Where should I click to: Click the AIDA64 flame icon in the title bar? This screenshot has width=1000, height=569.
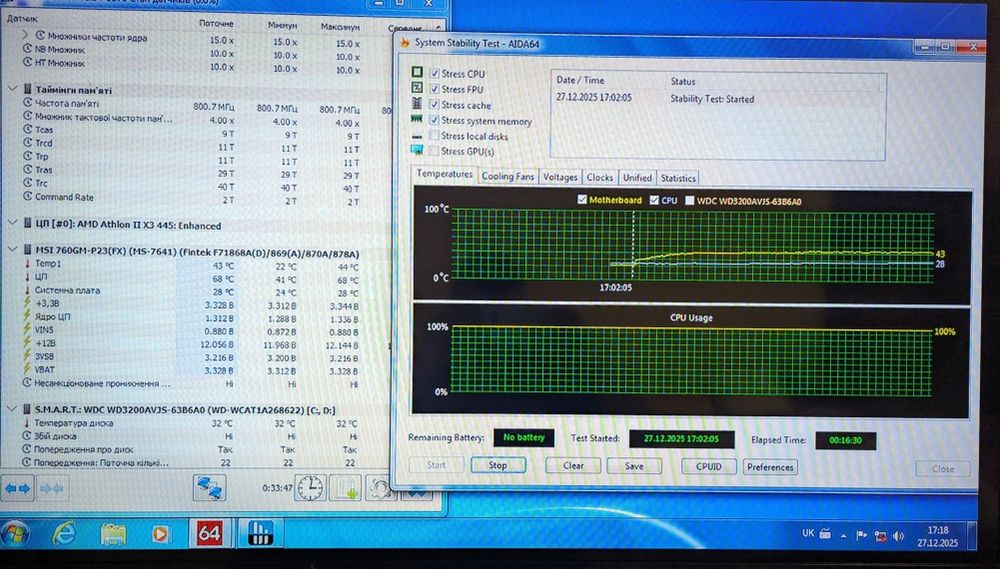point(404,43)
